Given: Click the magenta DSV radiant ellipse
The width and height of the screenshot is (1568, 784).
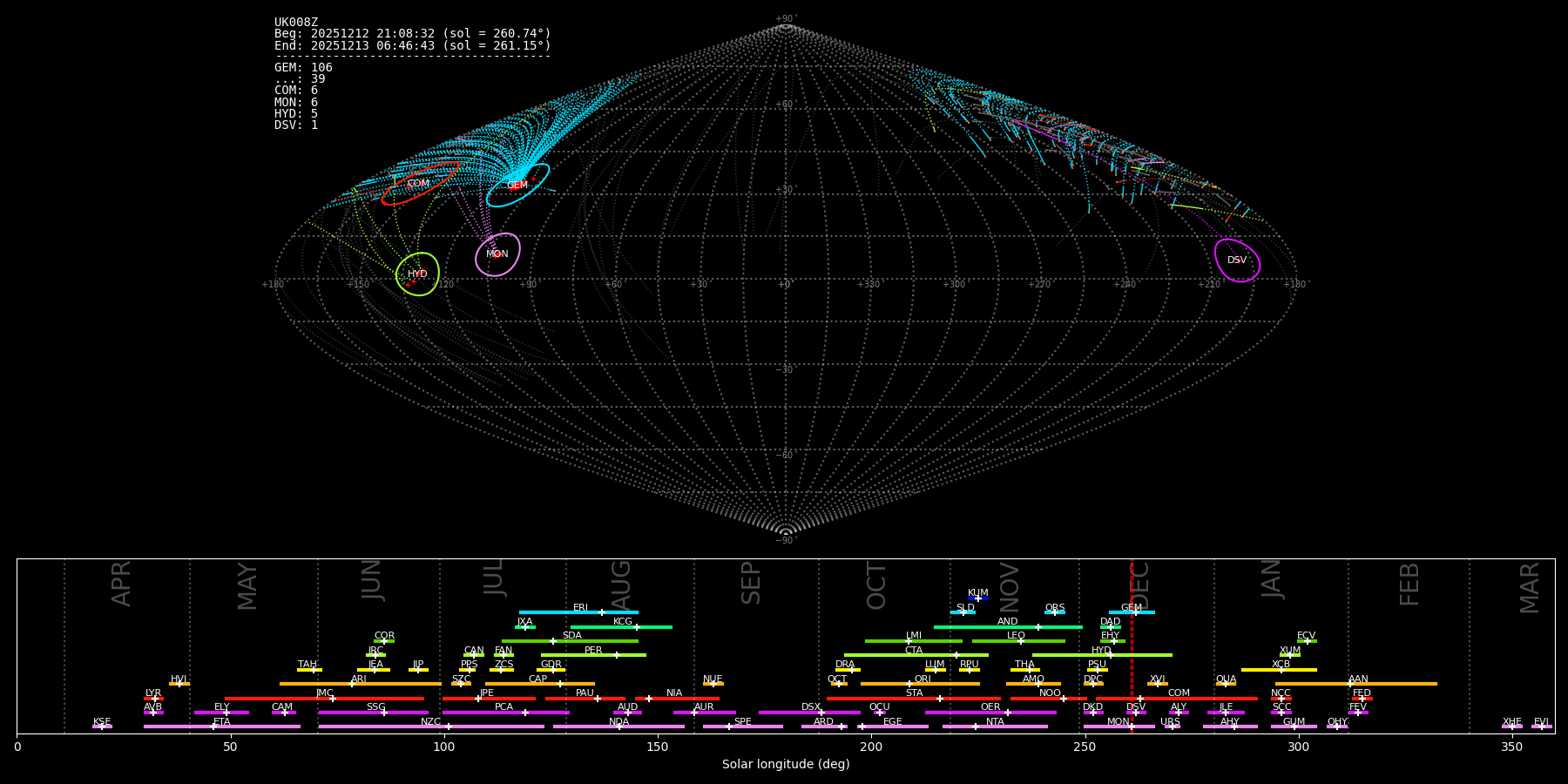Looking at the screenshot, I should point(1237,260).
